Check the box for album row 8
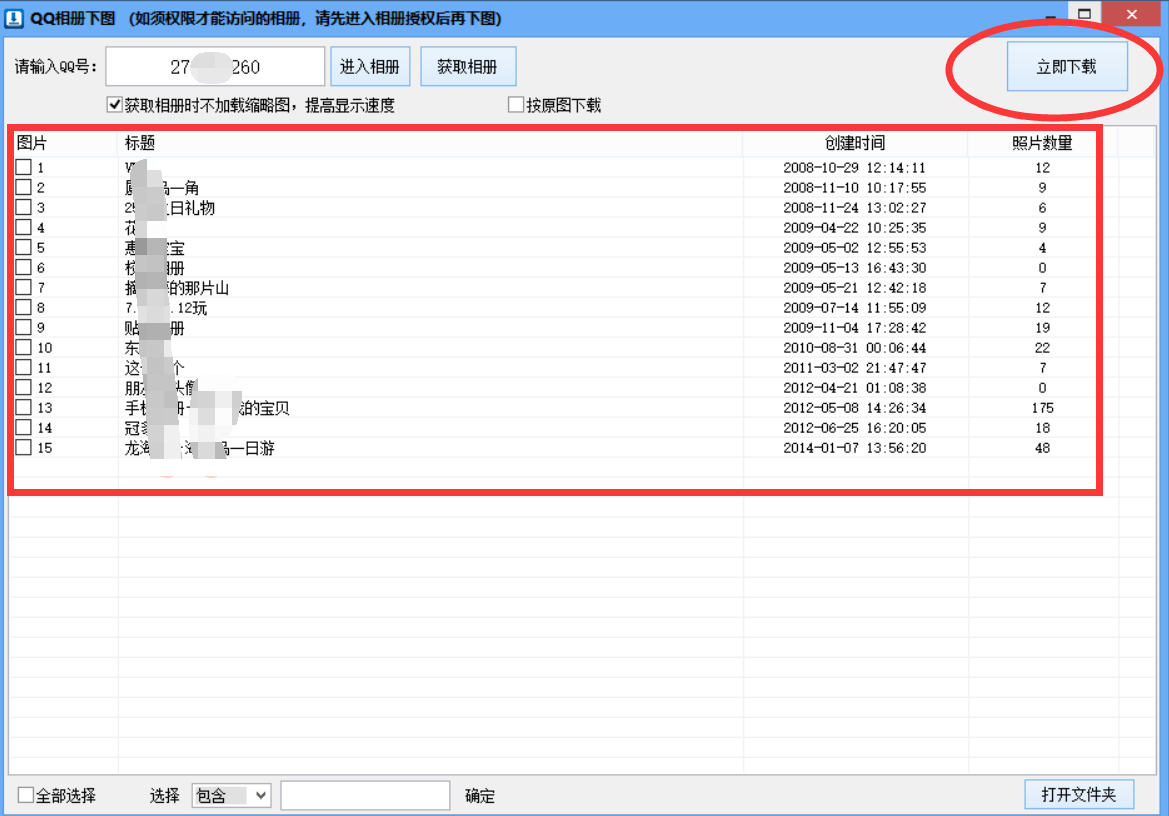 tap(24, 307)
